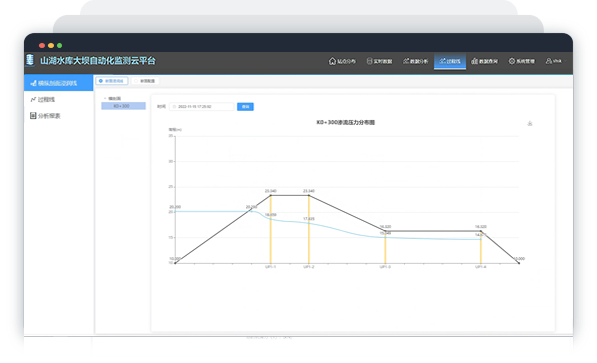Viewport: 597px width, 363px height.
Task: Click the 山湖水库大坝自动化监测云平台 title
Action: 98,61
